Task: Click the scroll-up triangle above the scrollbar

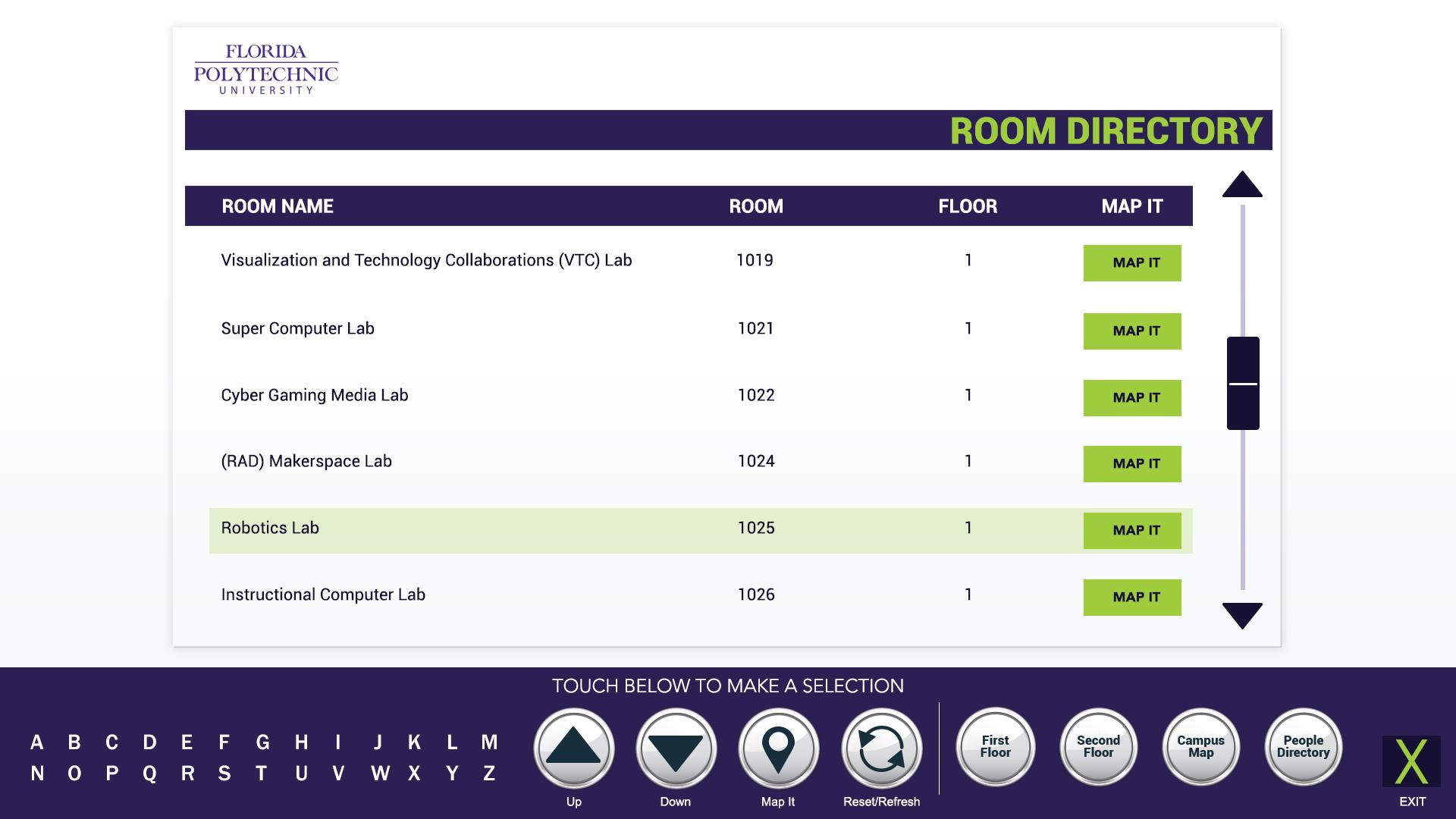Action: [x=1242, y=185]
